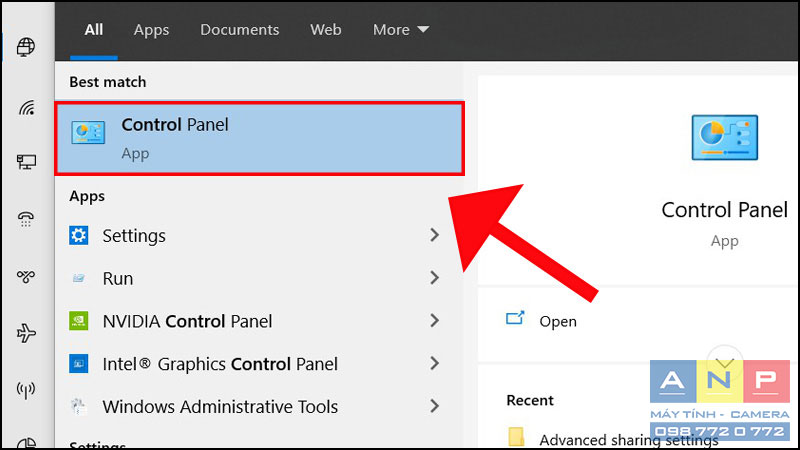The width and height of the screenshot is (800, 450).
Task: Expand the NVIDIA Control Panel chevron
Action: point(434,320)
